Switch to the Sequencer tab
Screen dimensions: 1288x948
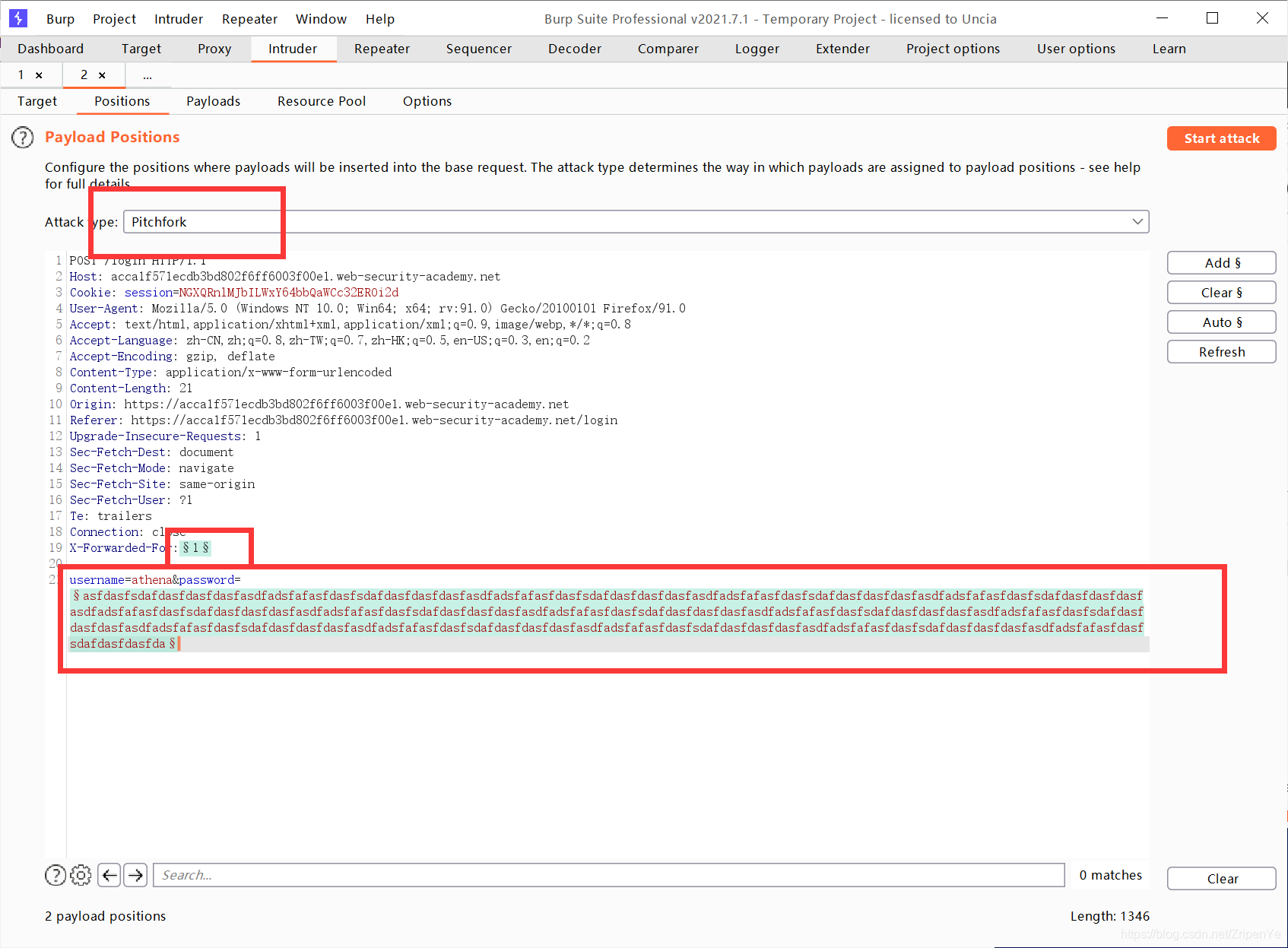tap(479, 49)
